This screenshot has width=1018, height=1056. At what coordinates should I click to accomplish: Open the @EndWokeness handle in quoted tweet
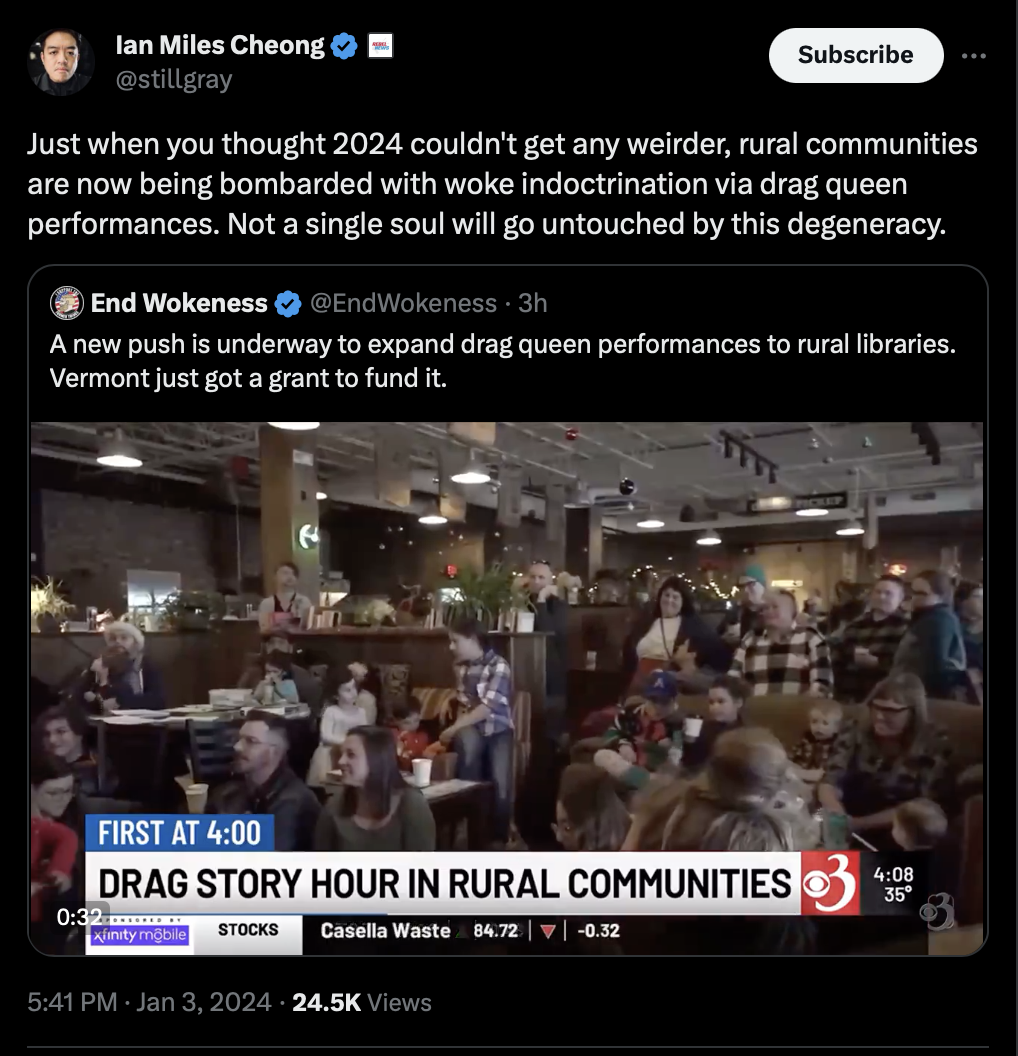403,303
